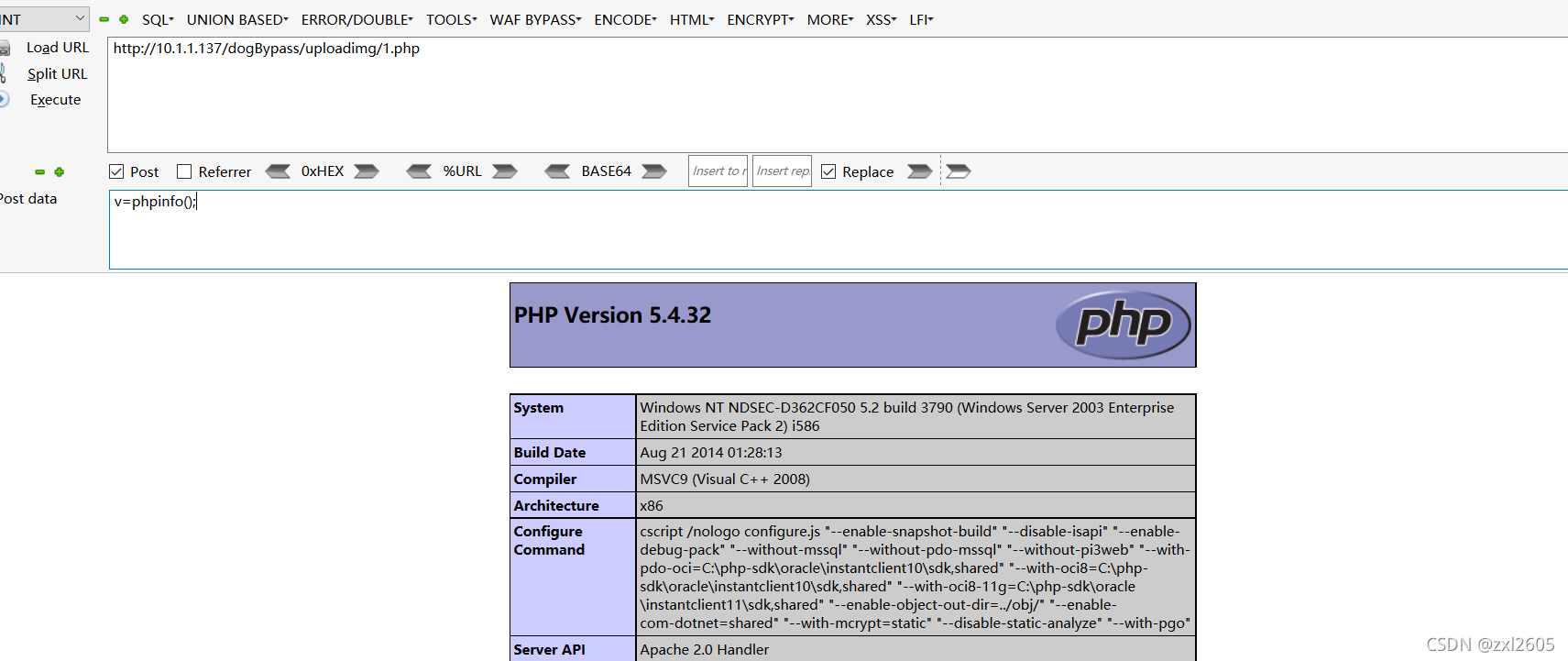Click the Compiler label

coord(545,479)
